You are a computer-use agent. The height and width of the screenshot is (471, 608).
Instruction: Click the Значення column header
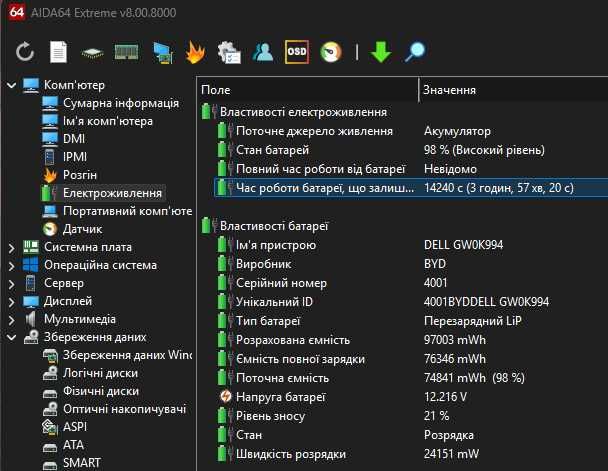click(x=514, y=90)
